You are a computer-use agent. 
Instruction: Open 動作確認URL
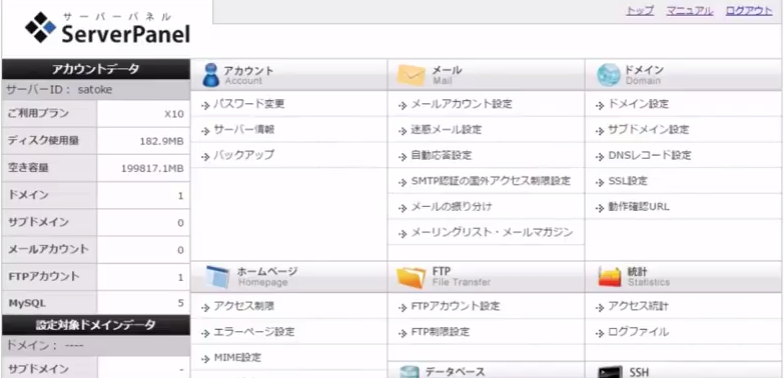pos(638,206)
